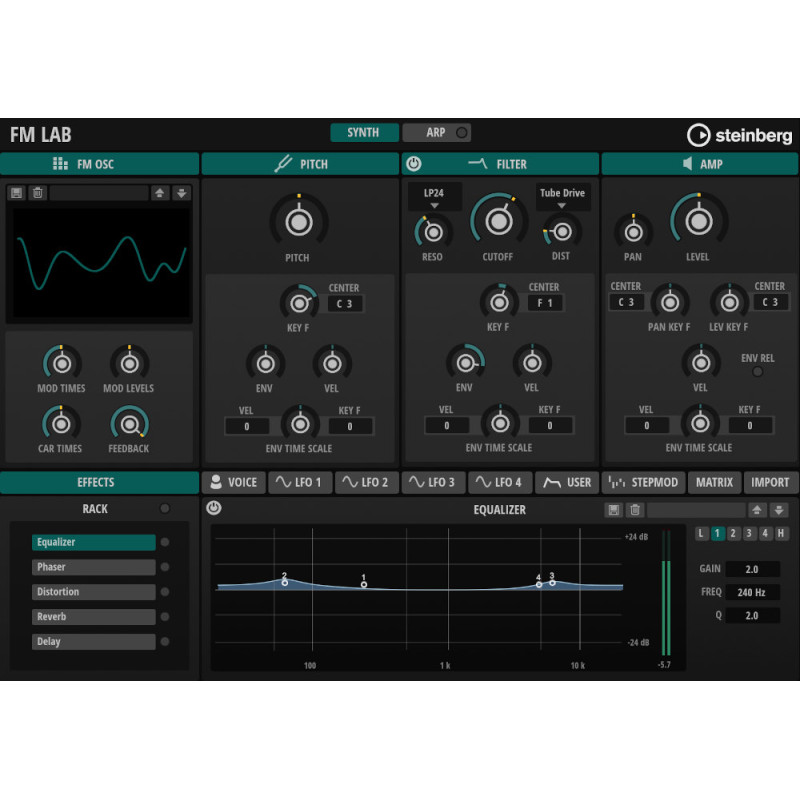Screen dimensions: 800x800
Task: Enable the Reverb effect LED
Action: [165, 617]
